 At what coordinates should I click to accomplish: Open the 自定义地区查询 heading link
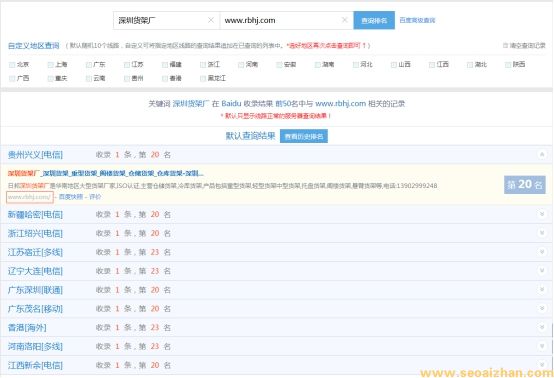tap(34, 46)
